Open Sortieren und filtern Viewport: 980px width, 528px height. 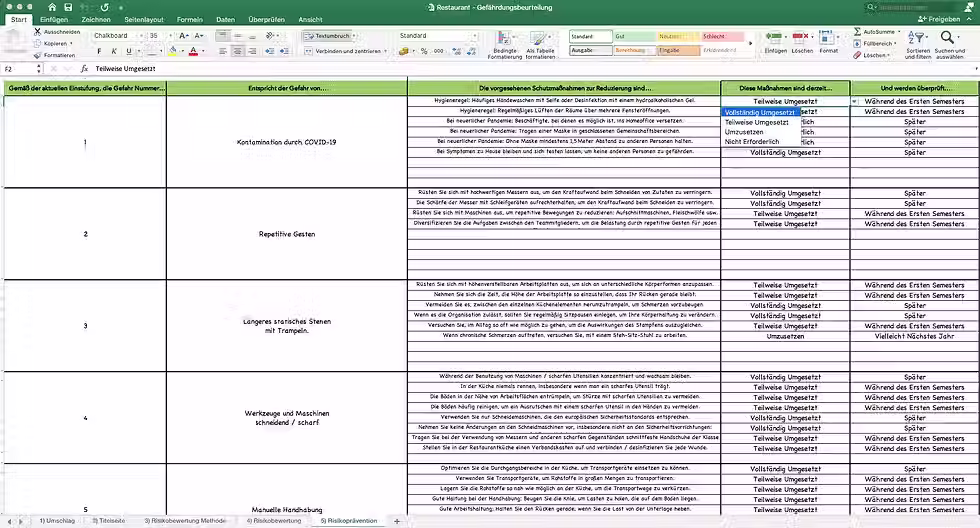click(x=917, y=44)
